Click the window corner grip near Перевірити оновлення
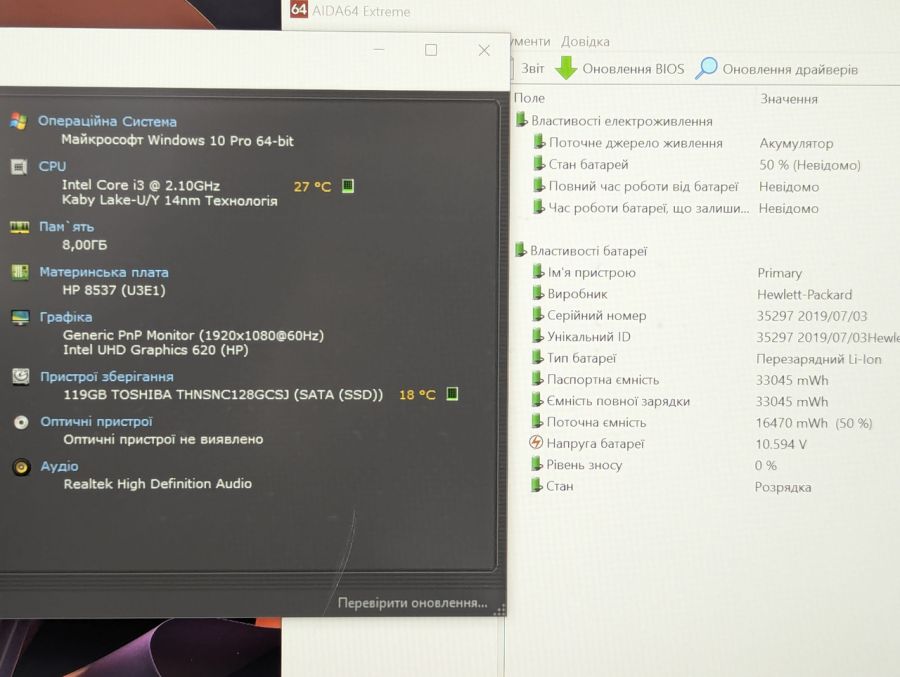The height and width of the screenshot is (677, 900). (x=499, y=610)
